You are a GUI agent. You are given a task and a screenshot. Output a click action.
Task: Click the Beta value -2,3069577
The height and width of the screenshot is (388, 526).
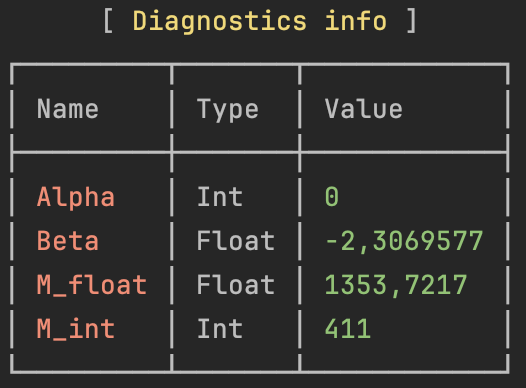404,241
